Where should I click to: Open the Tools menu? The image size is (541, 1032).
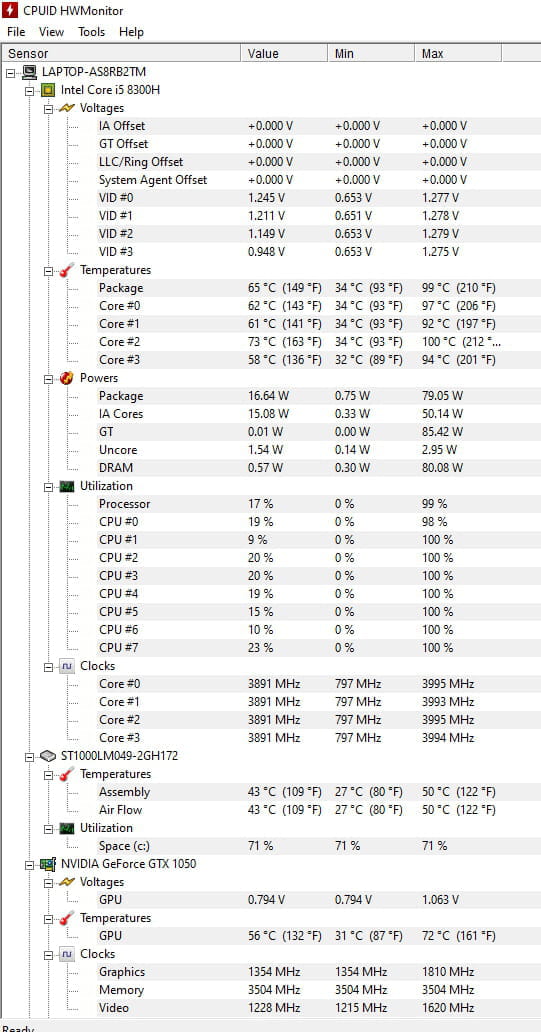click(91, 32)
